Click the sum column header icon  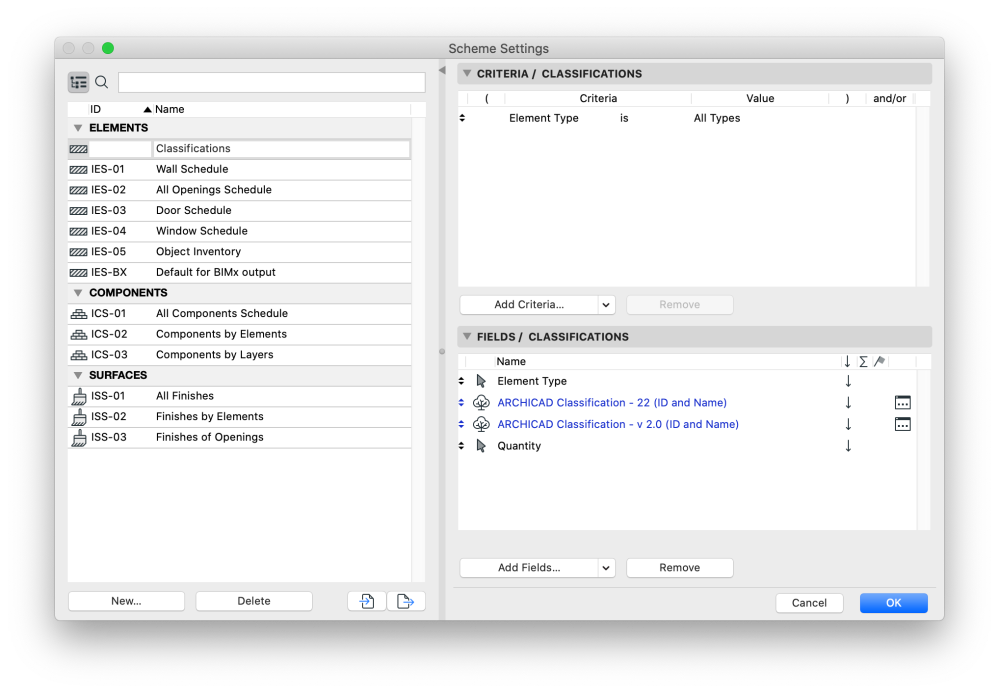pos(863,362)
